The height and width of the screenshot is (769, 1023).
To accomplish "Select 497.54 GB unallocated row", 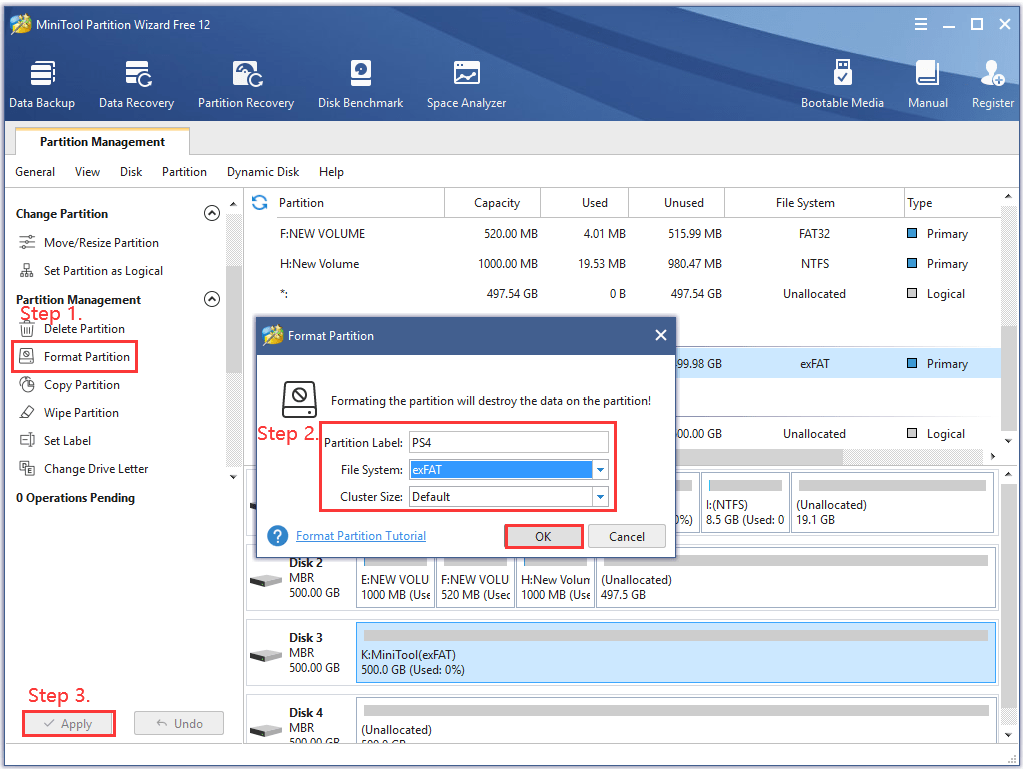I will tap(622, 294).
